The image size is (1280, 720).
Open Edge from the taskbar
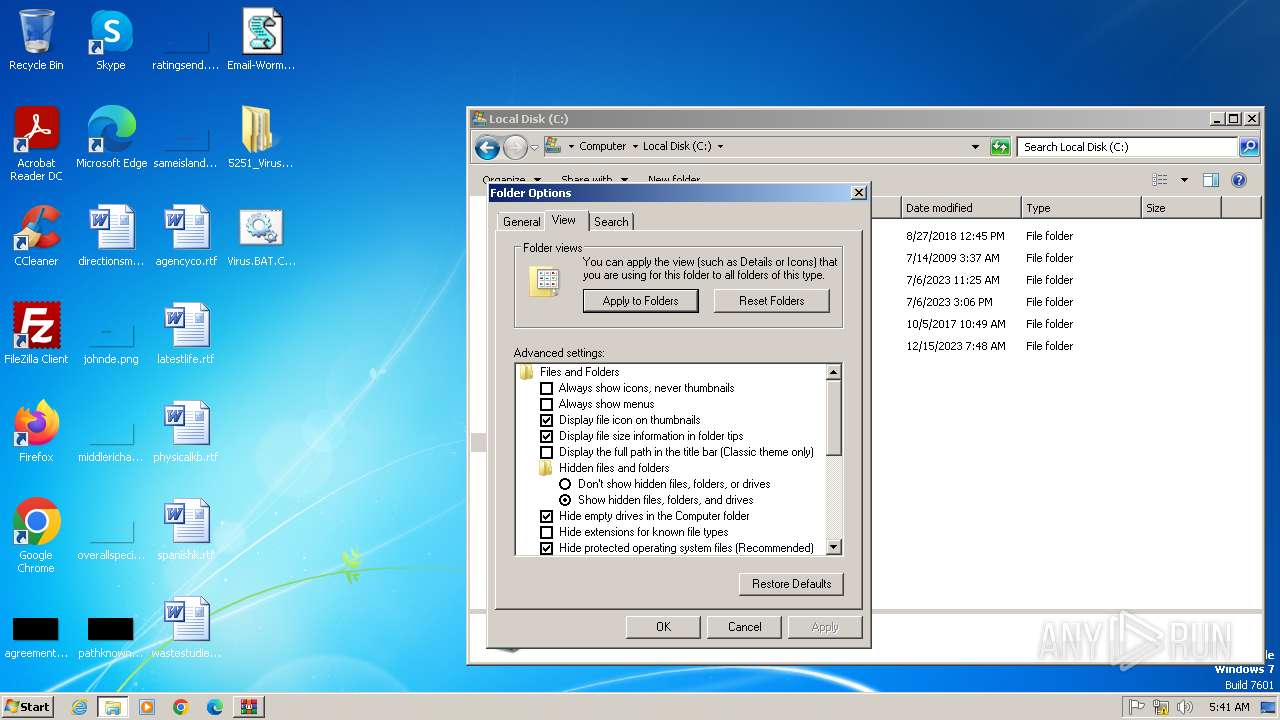215,707
